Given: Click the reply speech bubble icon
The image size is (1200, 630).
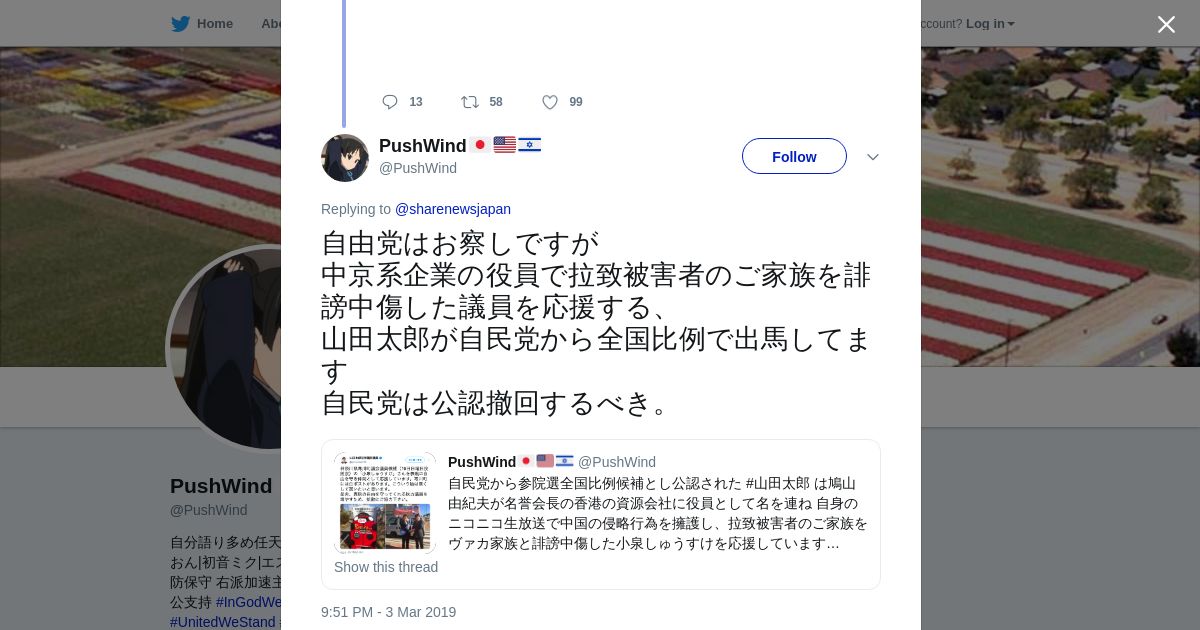Looking at the screenshot, I should pyautogui.click(x=390, y=102).
